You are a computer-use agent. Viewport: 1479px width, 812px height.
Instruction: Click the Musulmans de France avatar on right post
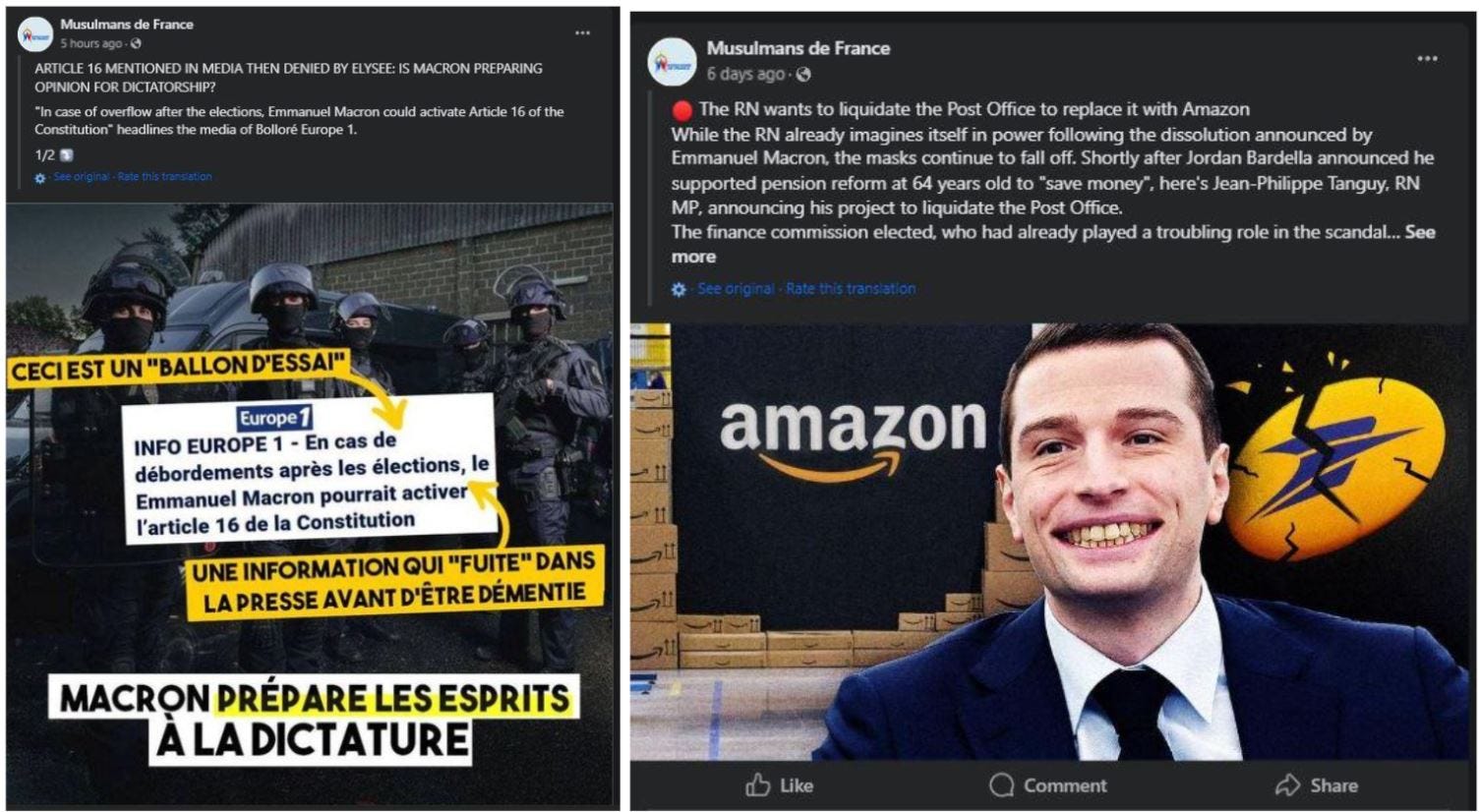(673, 61)
